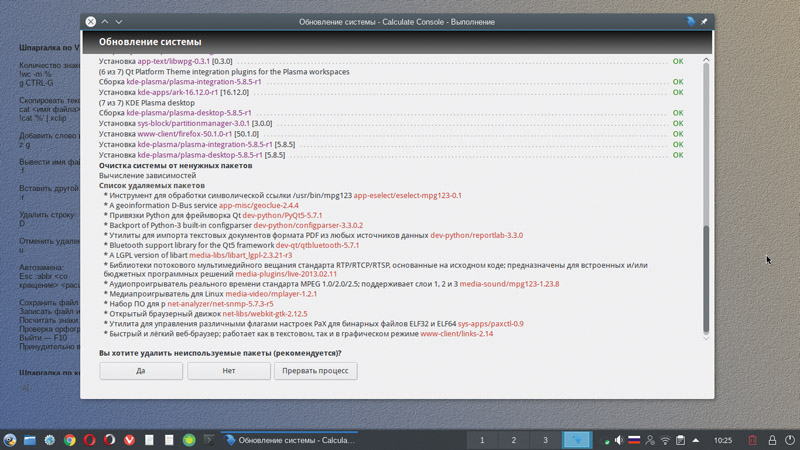Click dev-python/configparser-3.3.0.2 in removal list
The image size is (800, 450).
click(x=308, y=226)
